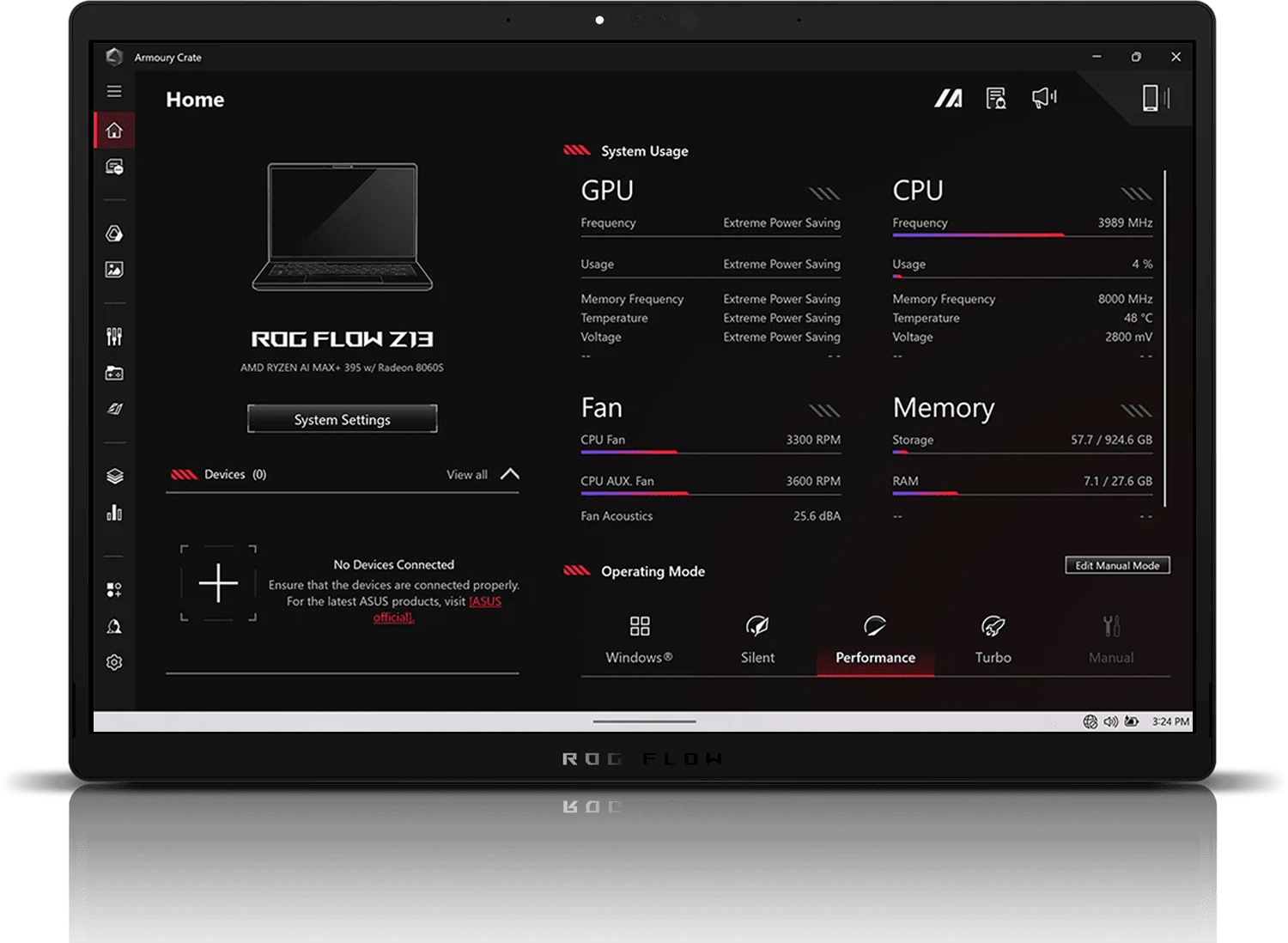Click the 57.7 / 924.6 GB storage value
Viewport: 1288px width, 943px height.
pos(1111,440)
